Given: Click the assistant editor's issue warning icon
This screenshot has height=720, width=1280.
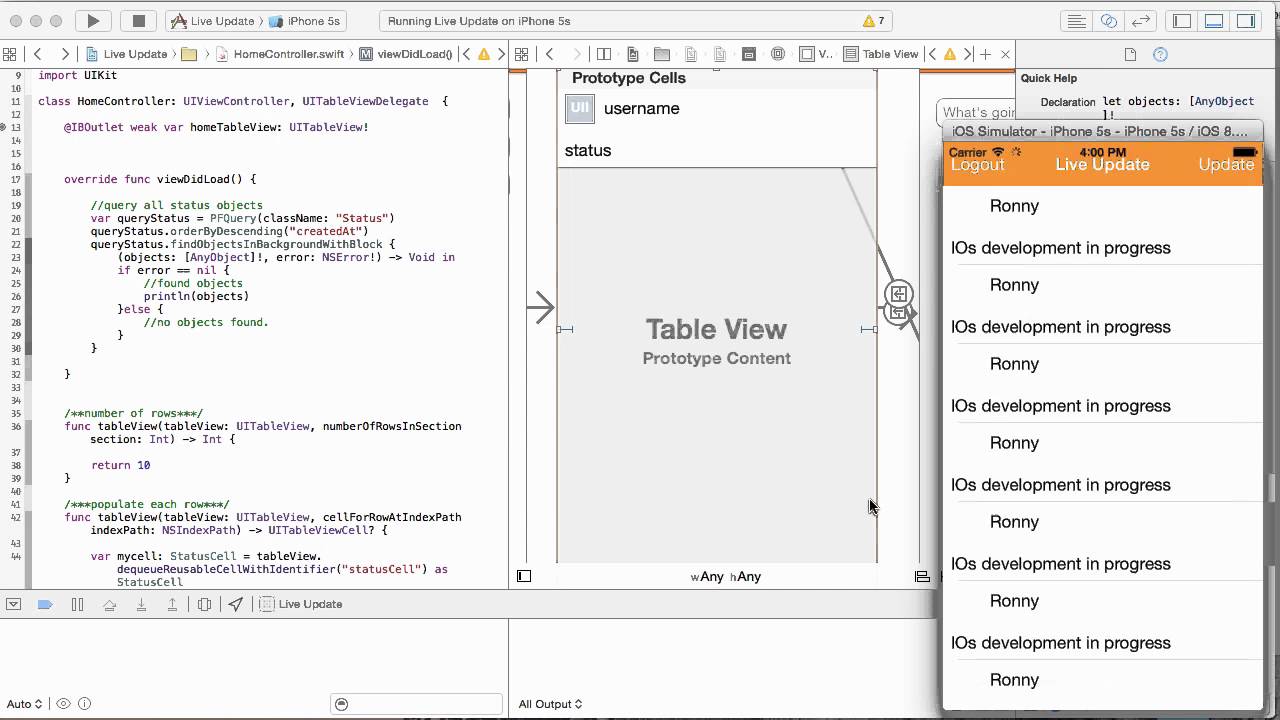Looking at the screenshot, I should coord(950,54).
